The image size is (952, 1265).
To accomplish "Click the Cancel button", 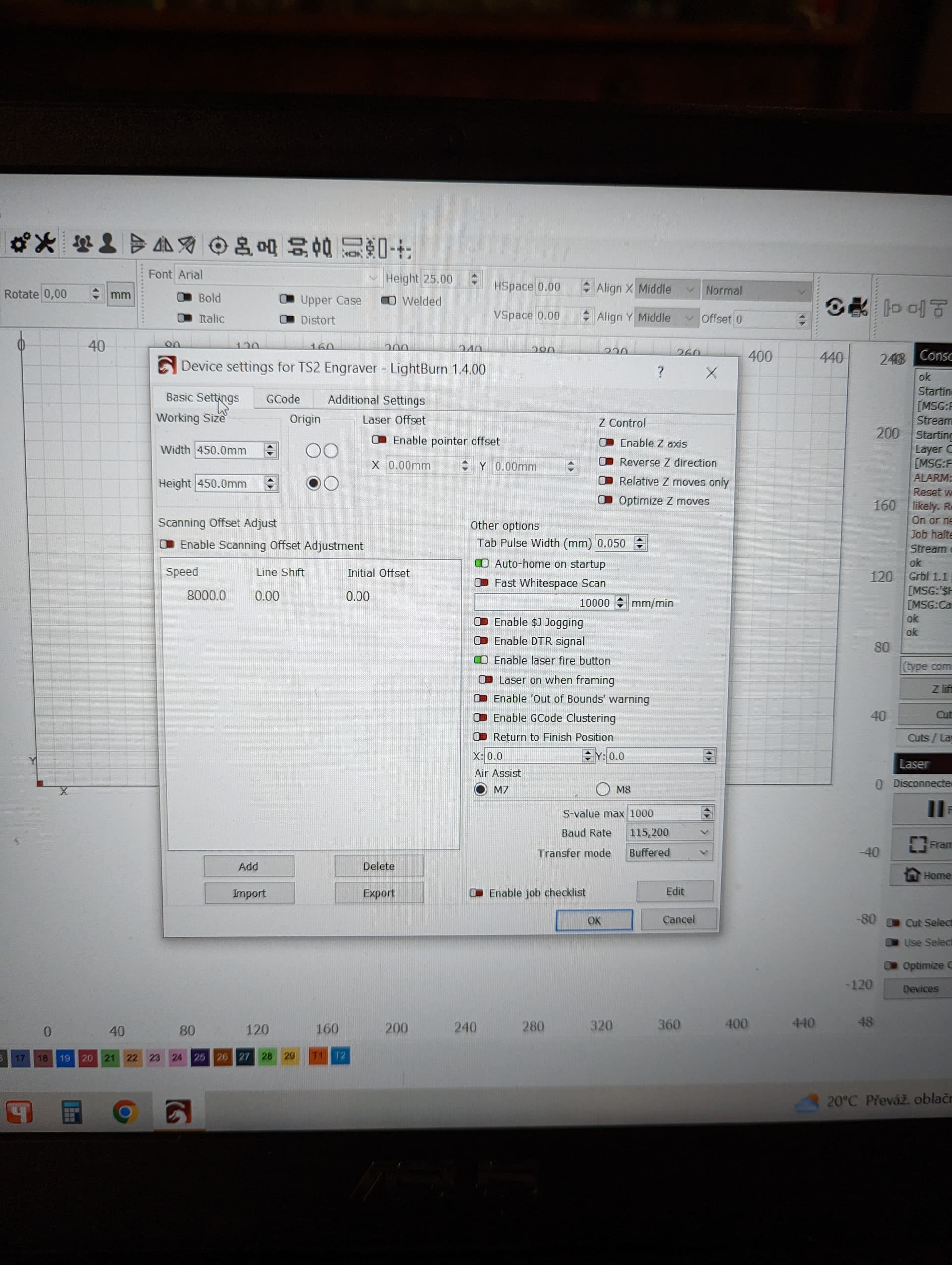I will pyautogui.click(x=679, y=920).
